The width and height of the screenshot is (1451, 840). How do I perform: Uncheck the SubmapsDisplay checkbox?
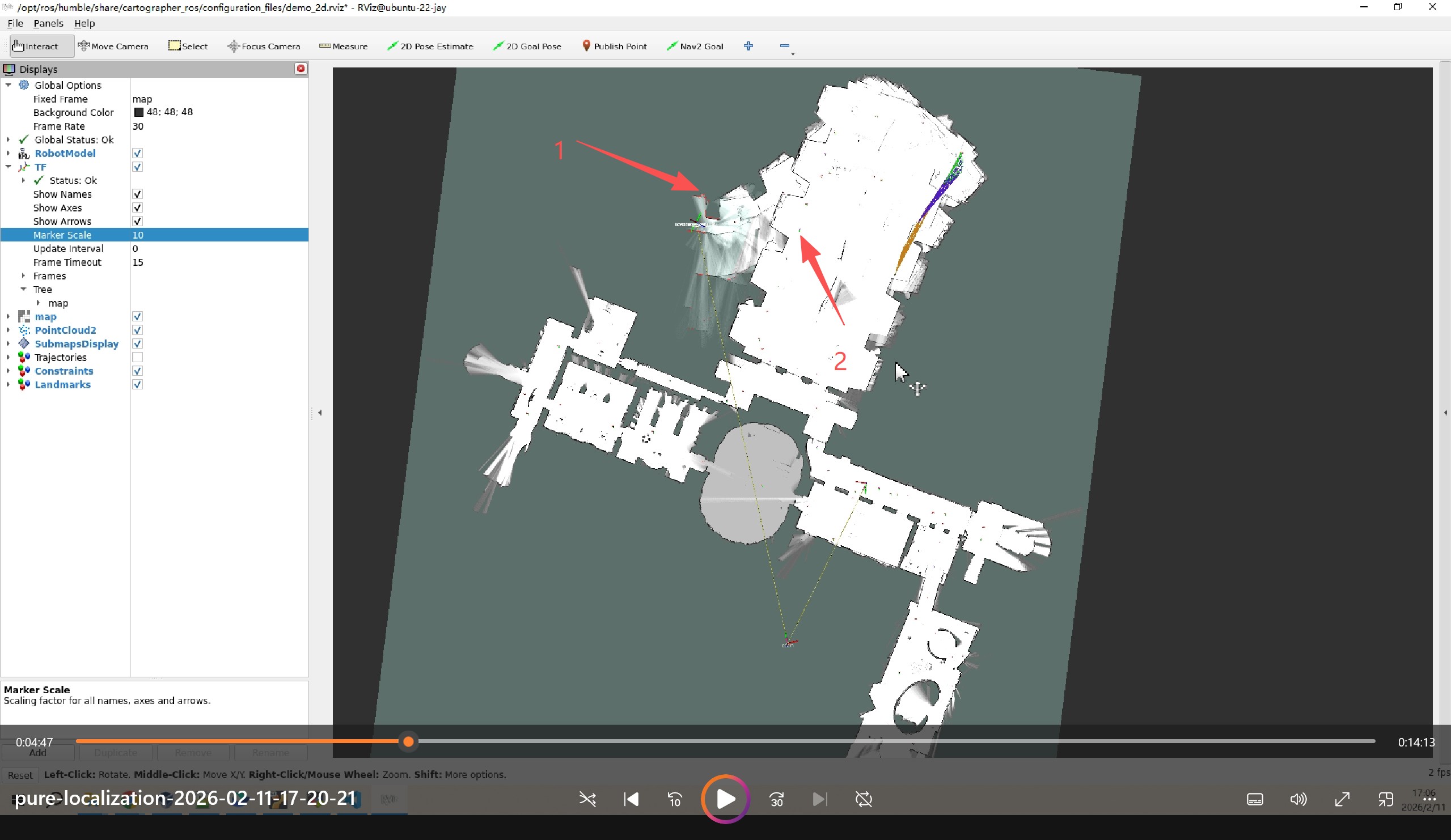click(137, 343)
